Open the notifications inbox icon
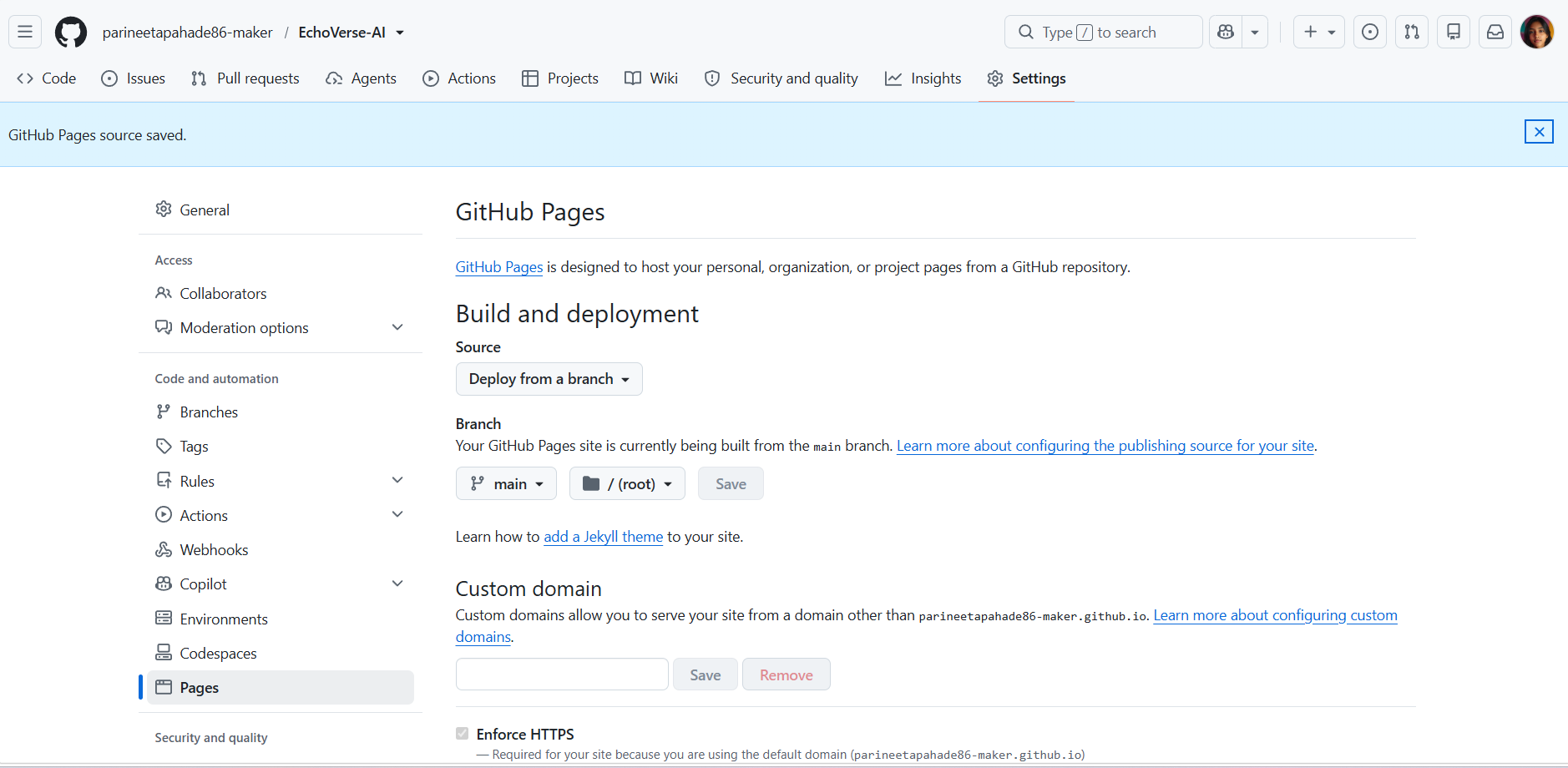 pyautogui.click(x=1495, y=32)
